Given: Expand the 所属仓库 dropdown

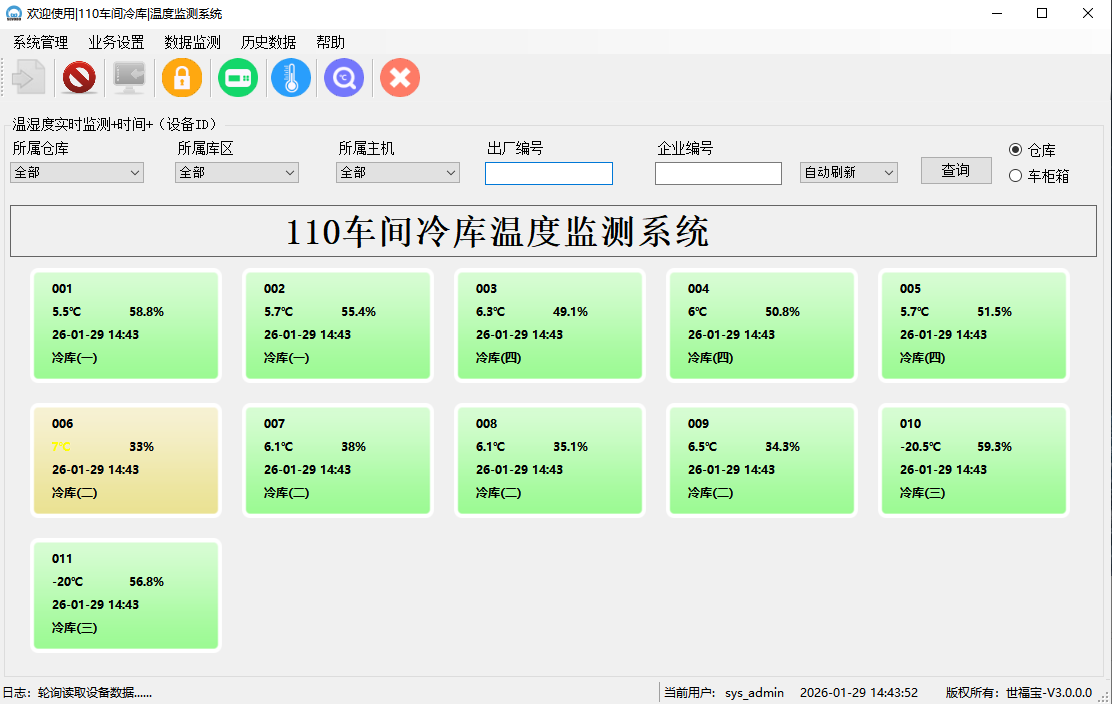Looking at the screenshot, I should pos(77,173).
